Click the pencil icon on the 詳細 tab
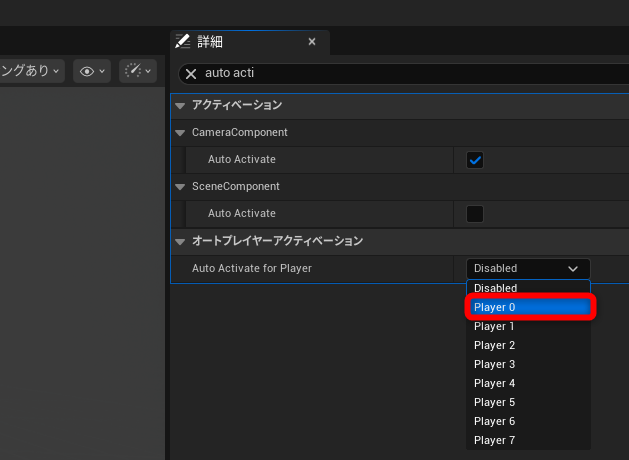This screenshot has width=629, height=460. point(182,42)
